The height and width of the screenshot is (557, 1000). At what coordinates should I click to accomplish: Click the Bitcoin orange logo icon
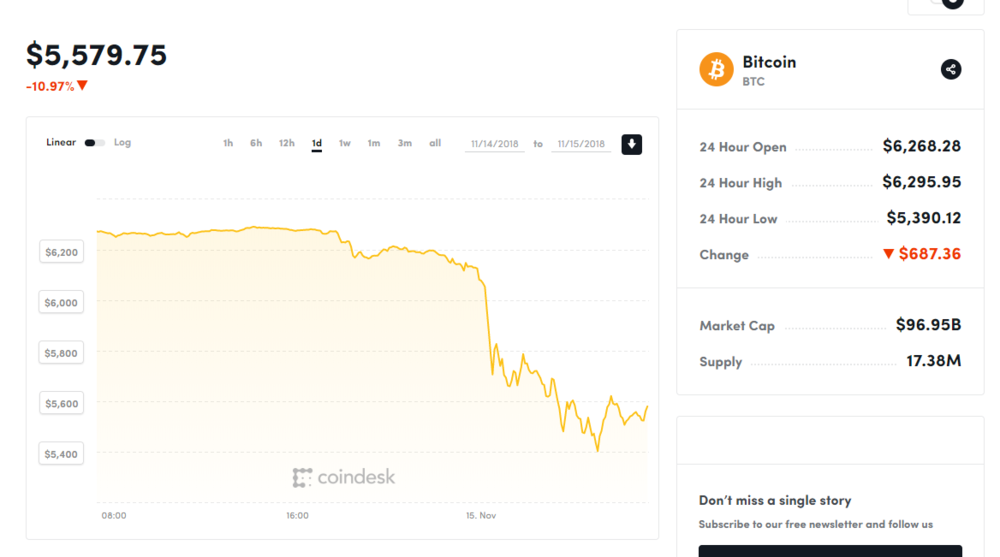pyautogui.click(x=716, y=70)
